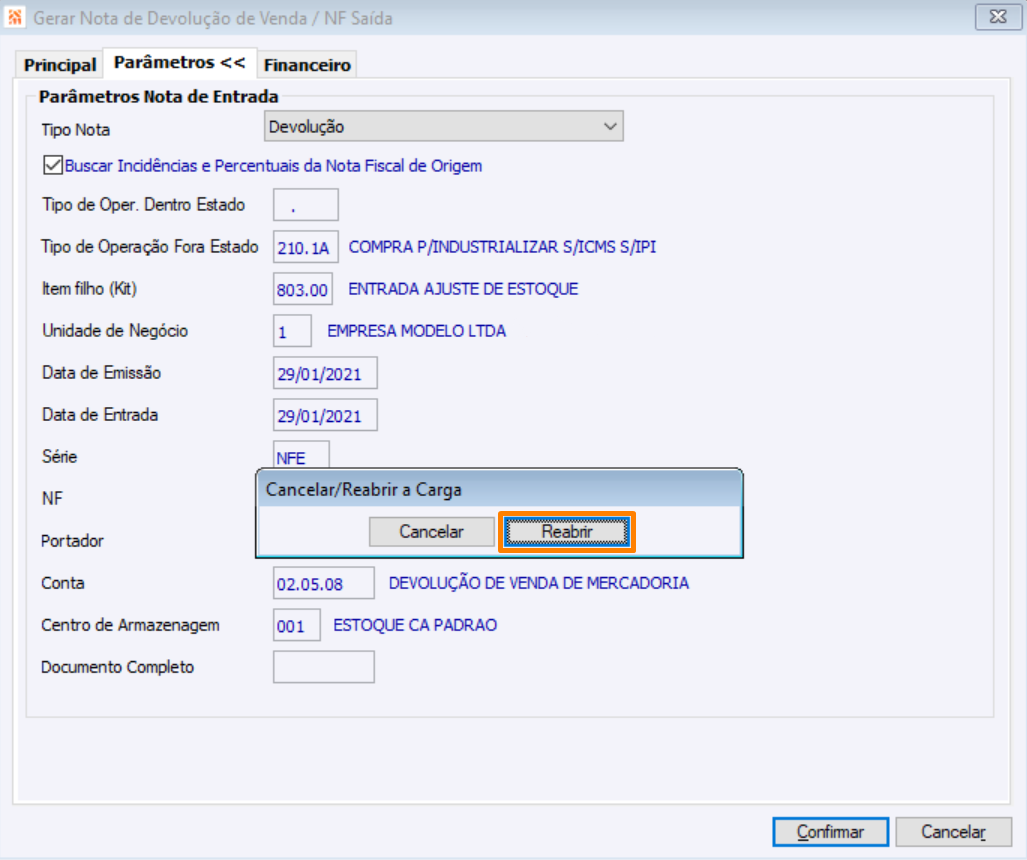Edit the Centro de Armazenagem field 001
Viewport: 1027px width, 860px height.
297,625
